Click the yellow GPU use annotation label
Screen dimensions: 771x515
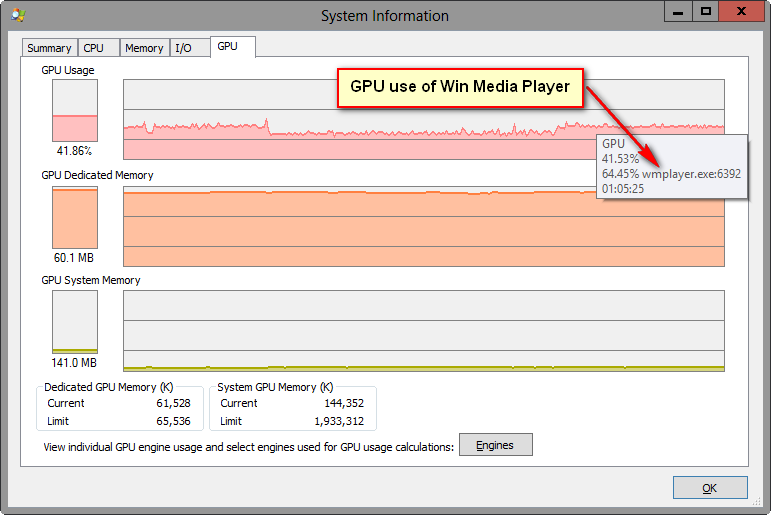(459, 87)
